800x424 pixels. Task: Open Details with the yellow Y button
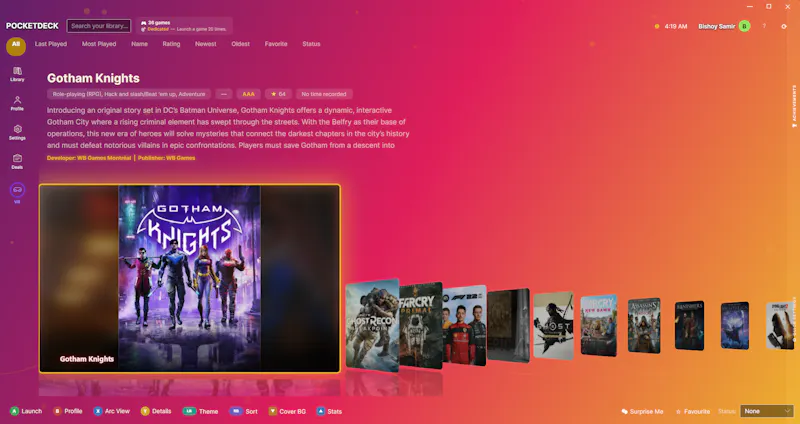pyautogui.click(x=156, y=411)
